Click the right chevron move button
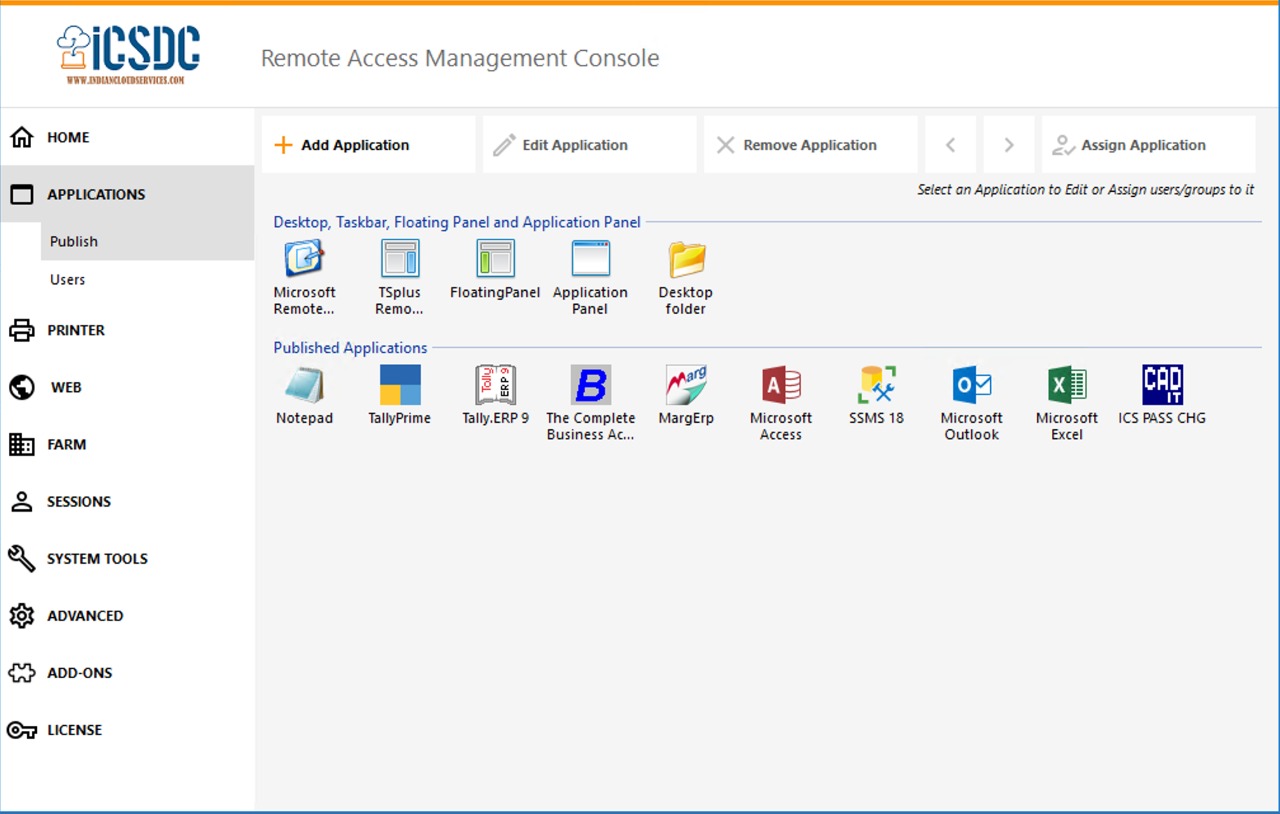 pyautogui.click(x=1009, y=145)
